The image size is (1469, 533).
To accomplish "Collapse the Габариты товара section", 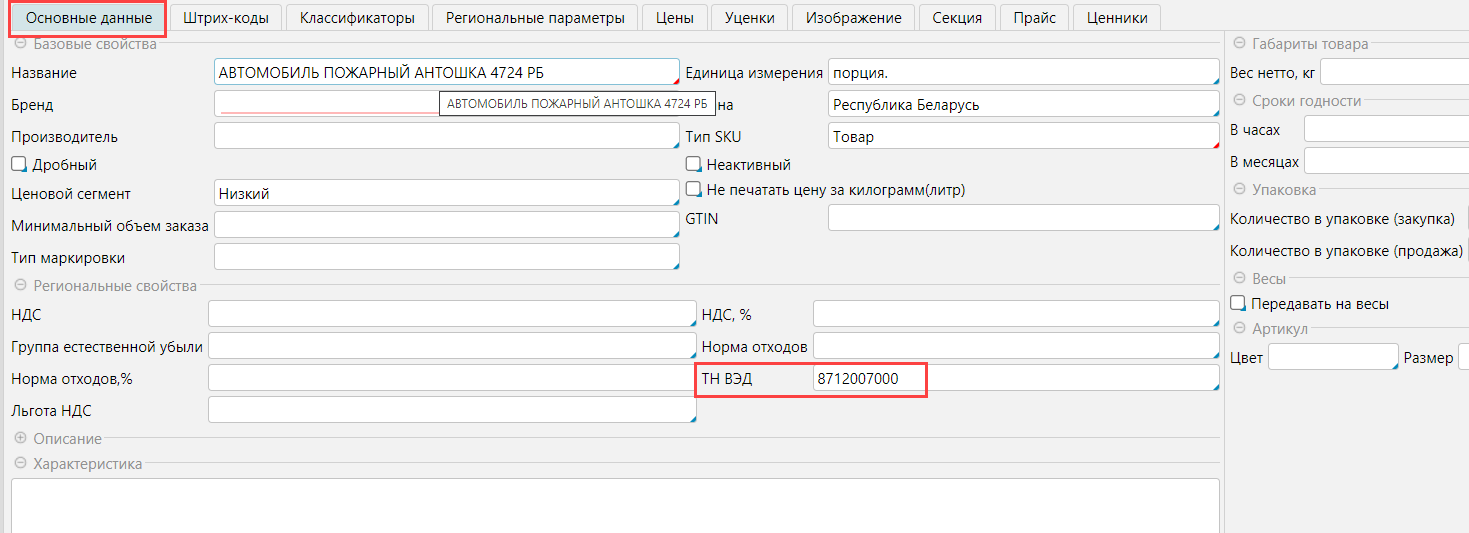I will point(1239,44).
